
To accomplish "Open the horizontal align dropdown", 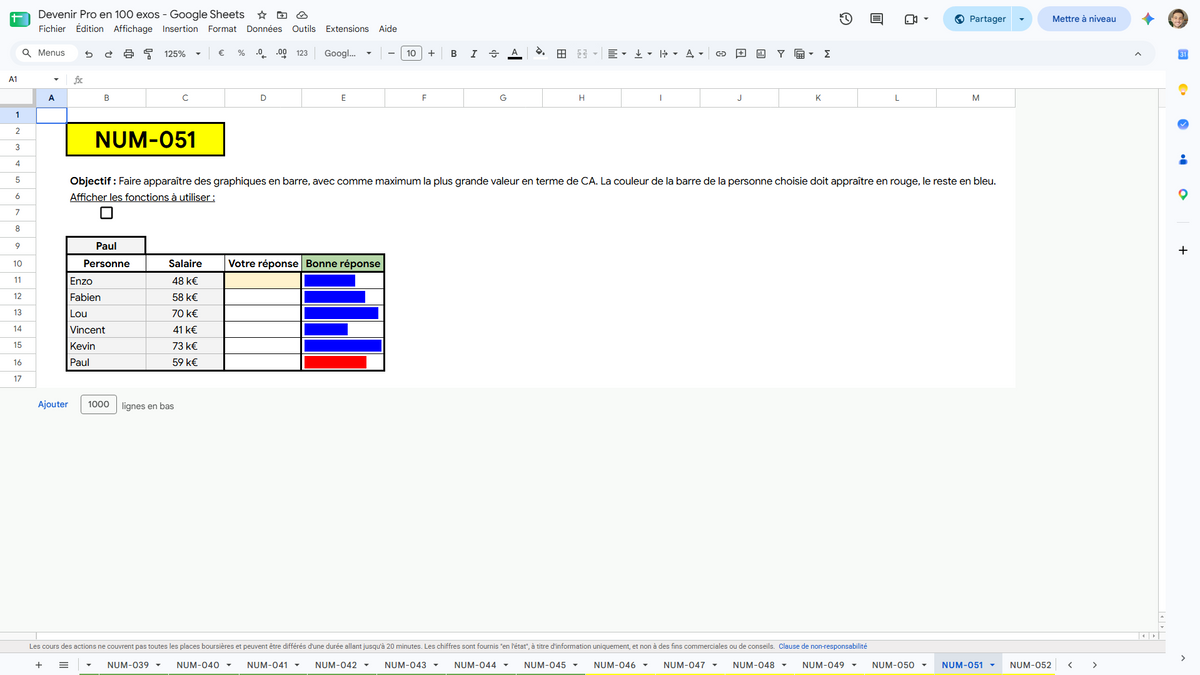I will coord(617,54).
